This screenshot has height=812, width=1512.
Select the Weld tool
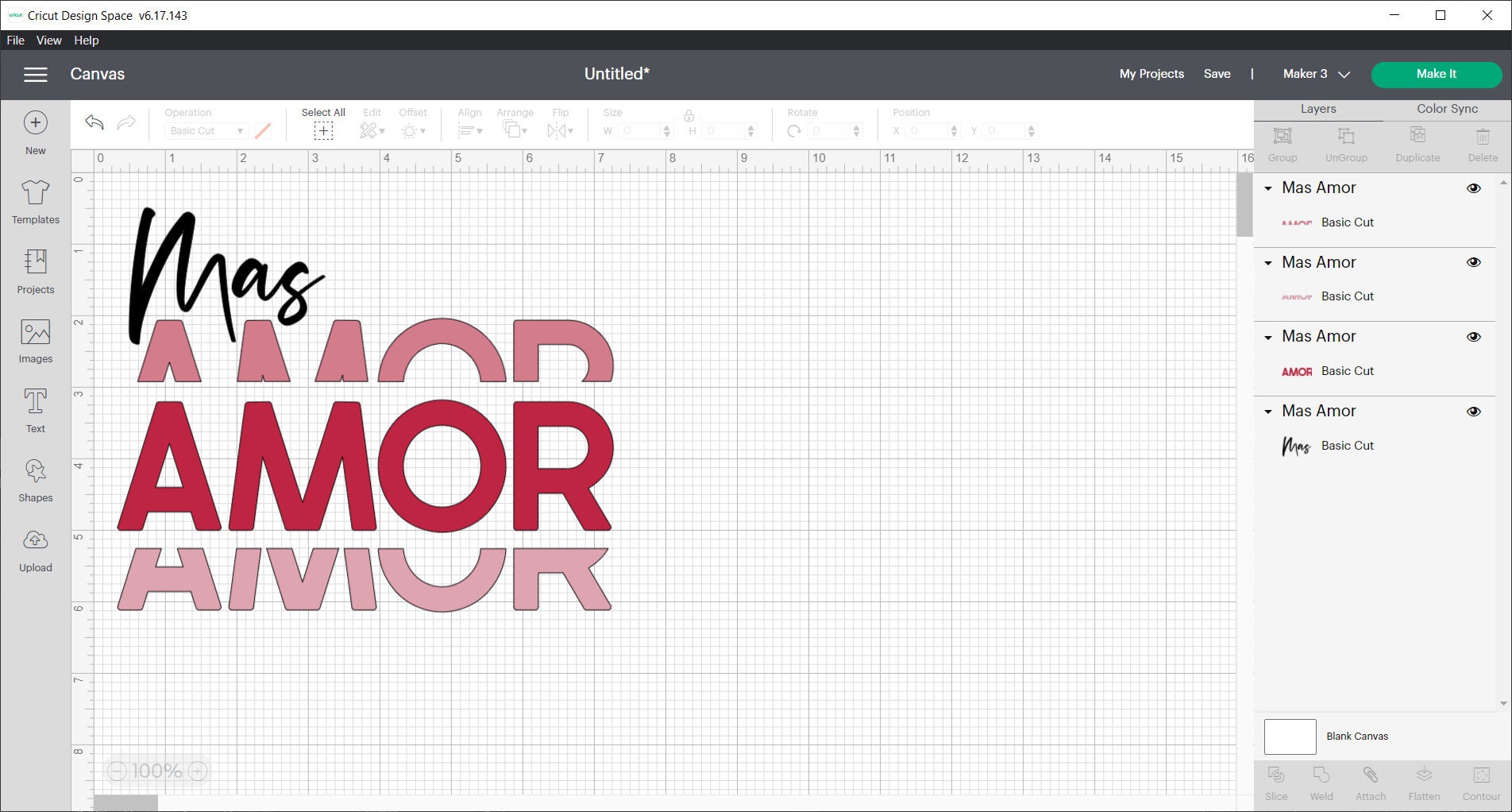point(1321,783)
